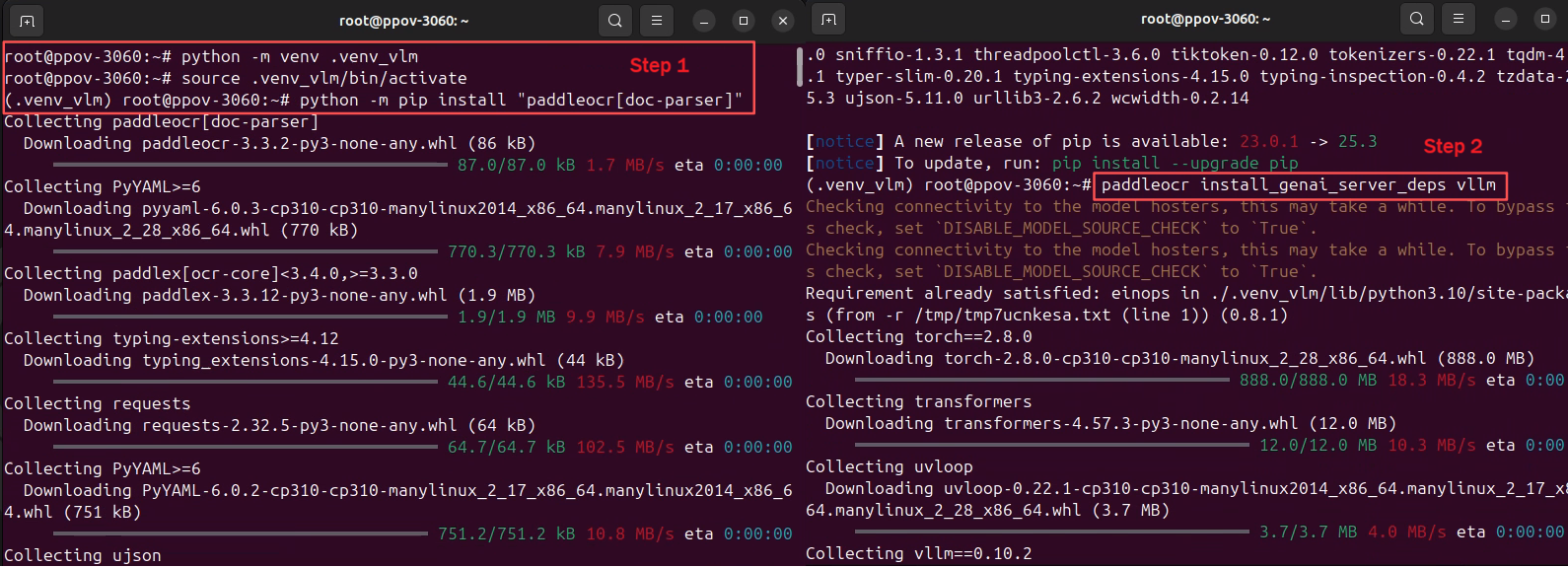Click the '770.3/770.3 kB' progress value
The image size is (1568, 568).
[x=517, y=251]
